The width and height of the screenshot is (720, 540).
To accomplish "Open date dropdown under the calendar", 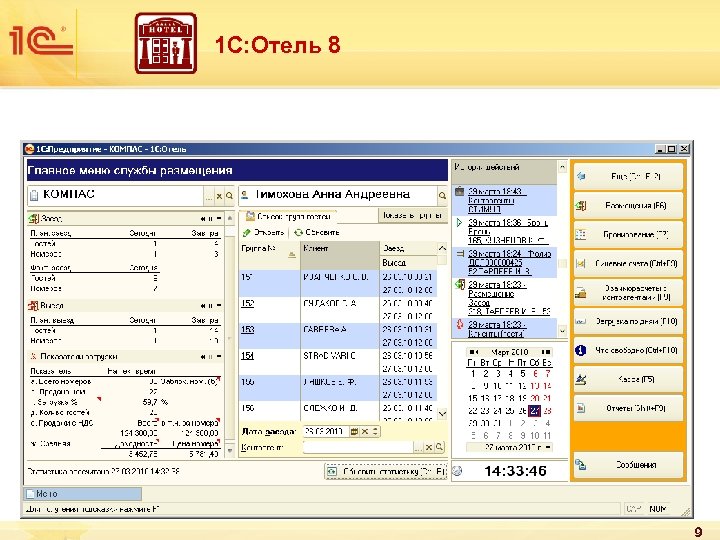I will pyautogui.click(x=548, y=447).
